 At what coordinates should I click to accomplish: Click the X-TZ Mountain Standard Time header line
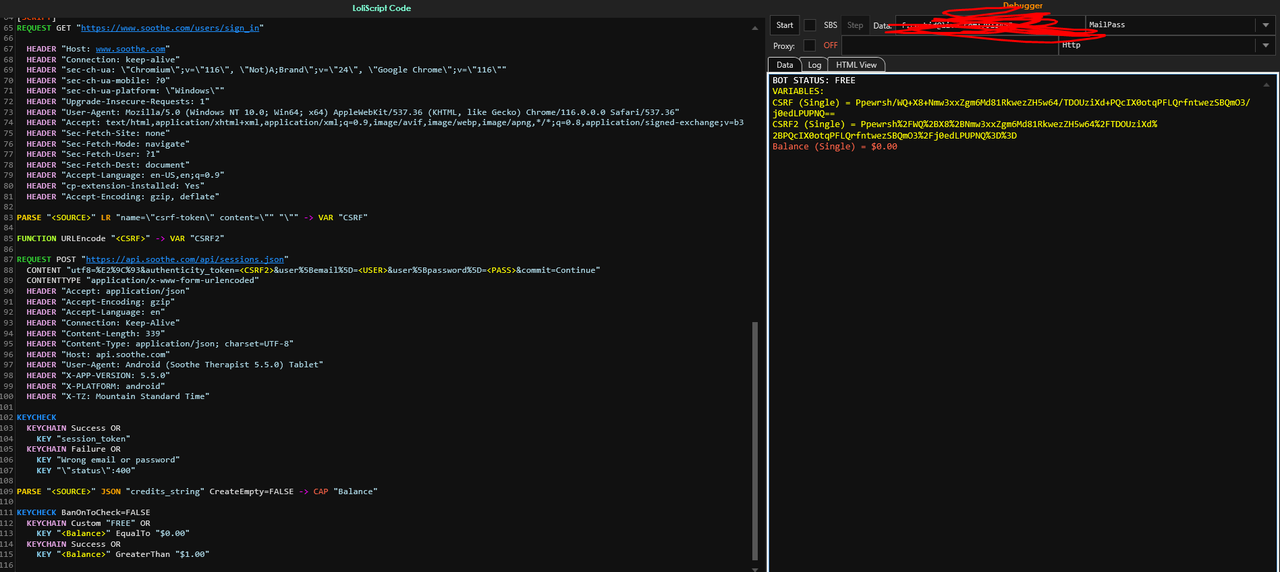(118, 396)
